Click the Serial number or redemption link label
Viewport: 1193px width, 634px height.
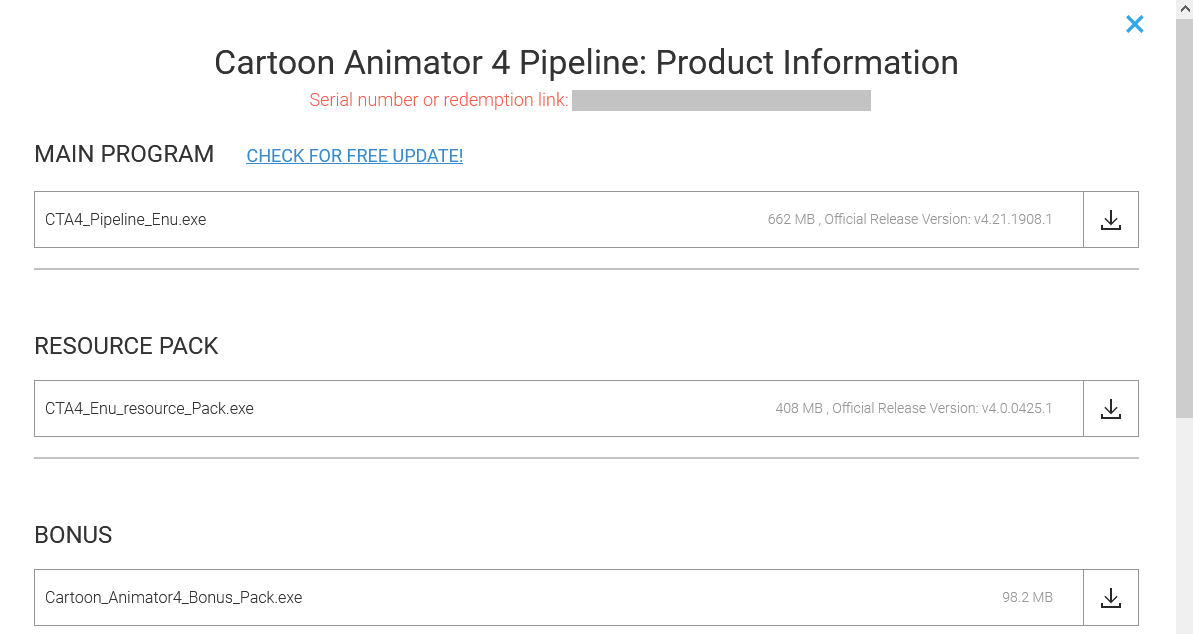438,100
